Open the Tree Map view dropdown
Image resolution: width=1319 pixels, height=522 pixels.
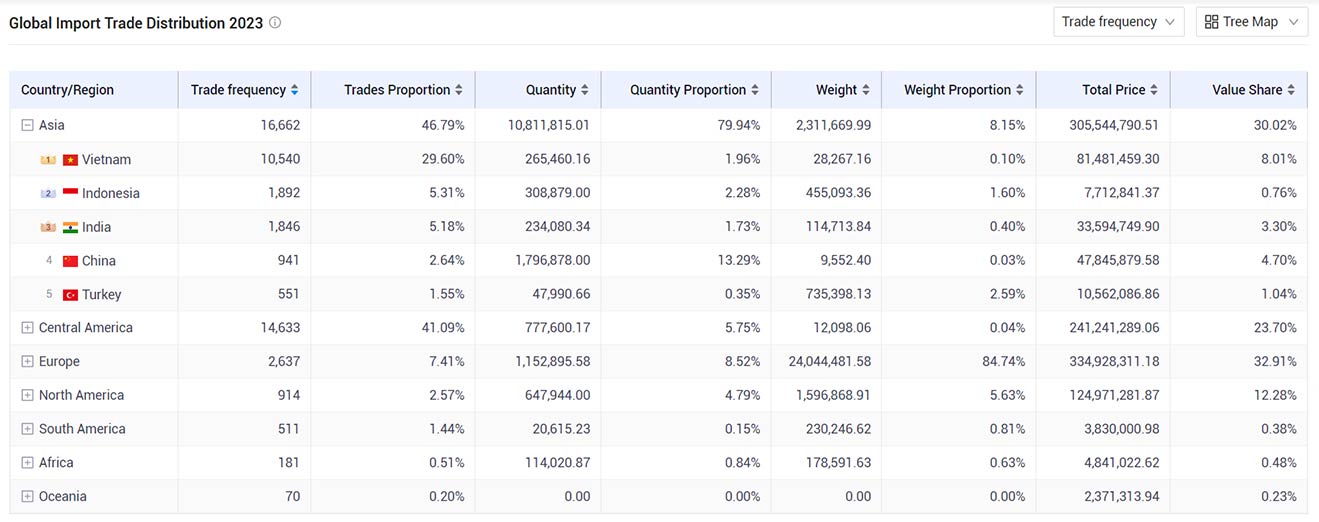coord(1252,22)
